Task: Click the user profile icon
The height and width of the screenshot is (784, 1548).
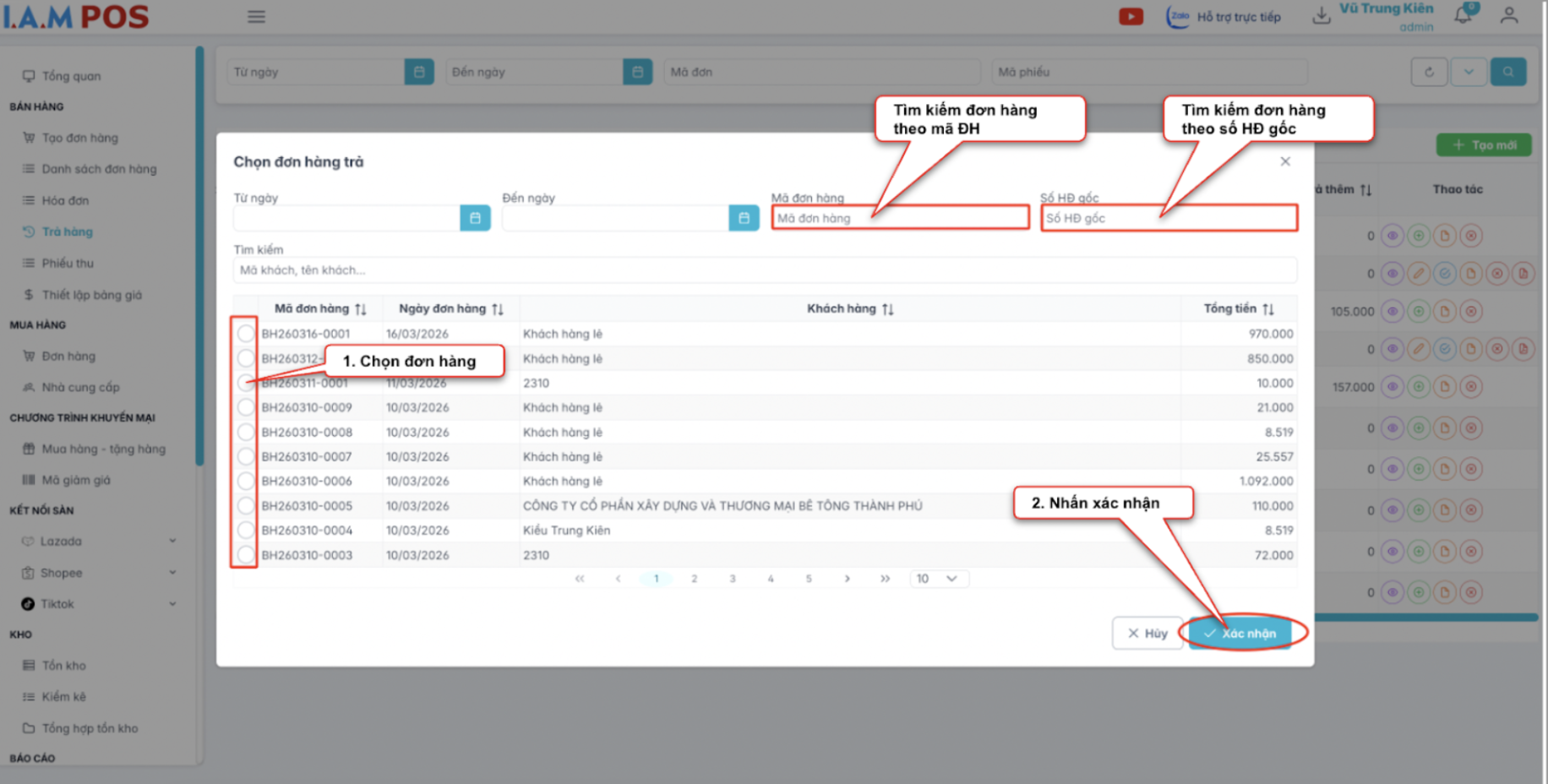Action: click(1509, 15)
